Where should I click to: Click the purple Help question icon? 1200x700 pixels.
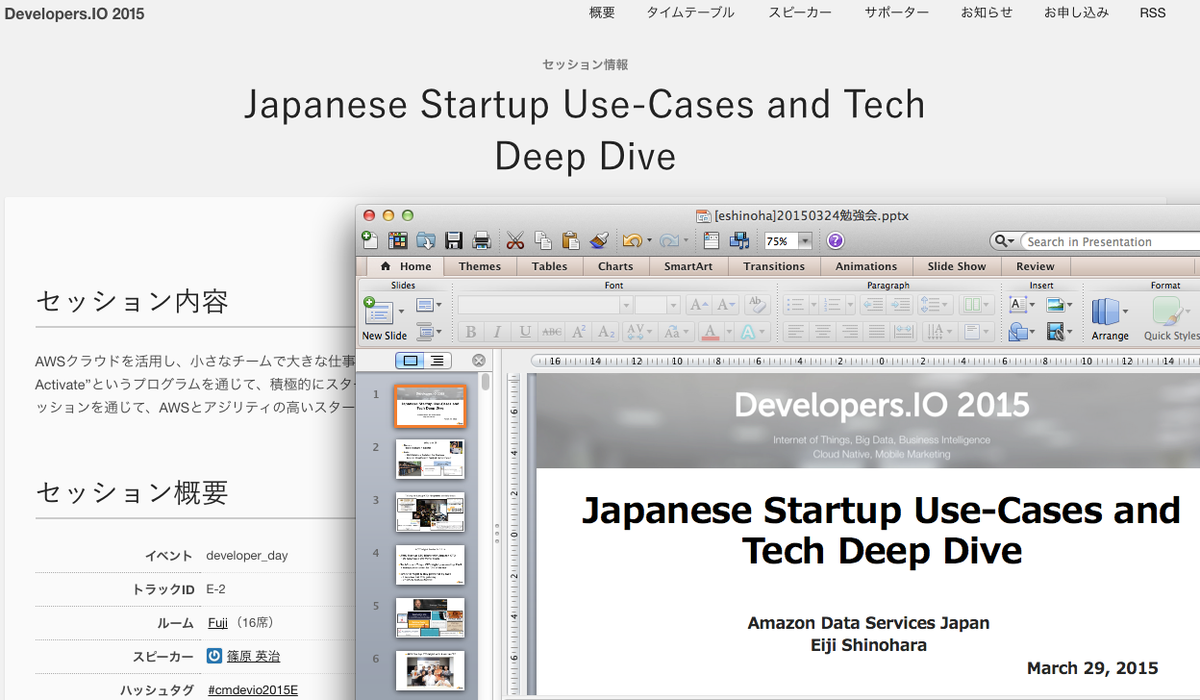tap(835, 241)
